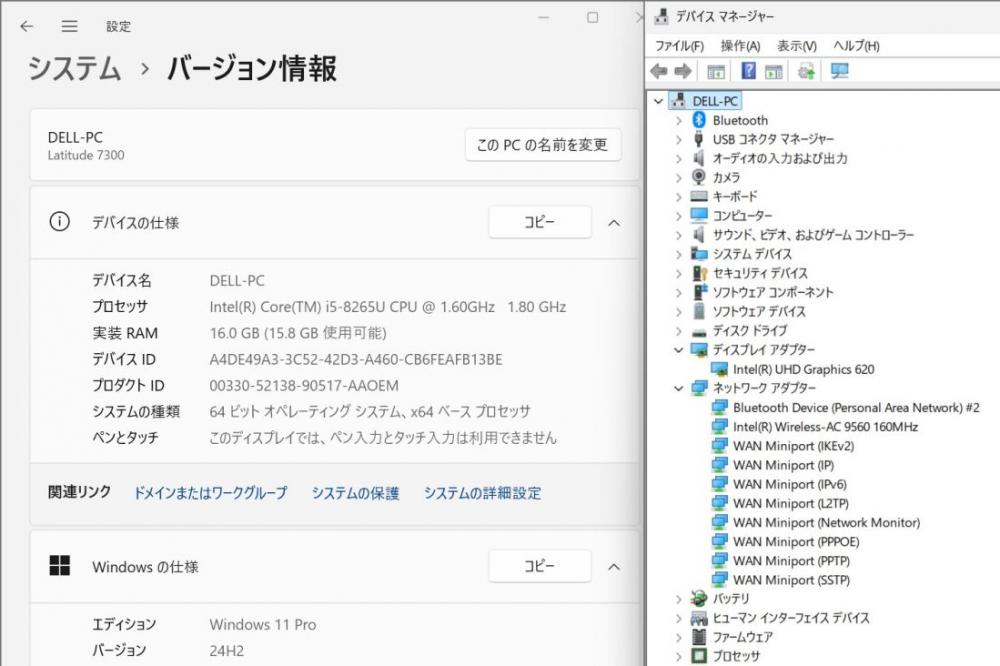Click the Intel(R) UHD Graphics 620 device icon
The image size is (1000, 666).
[719, 369]
